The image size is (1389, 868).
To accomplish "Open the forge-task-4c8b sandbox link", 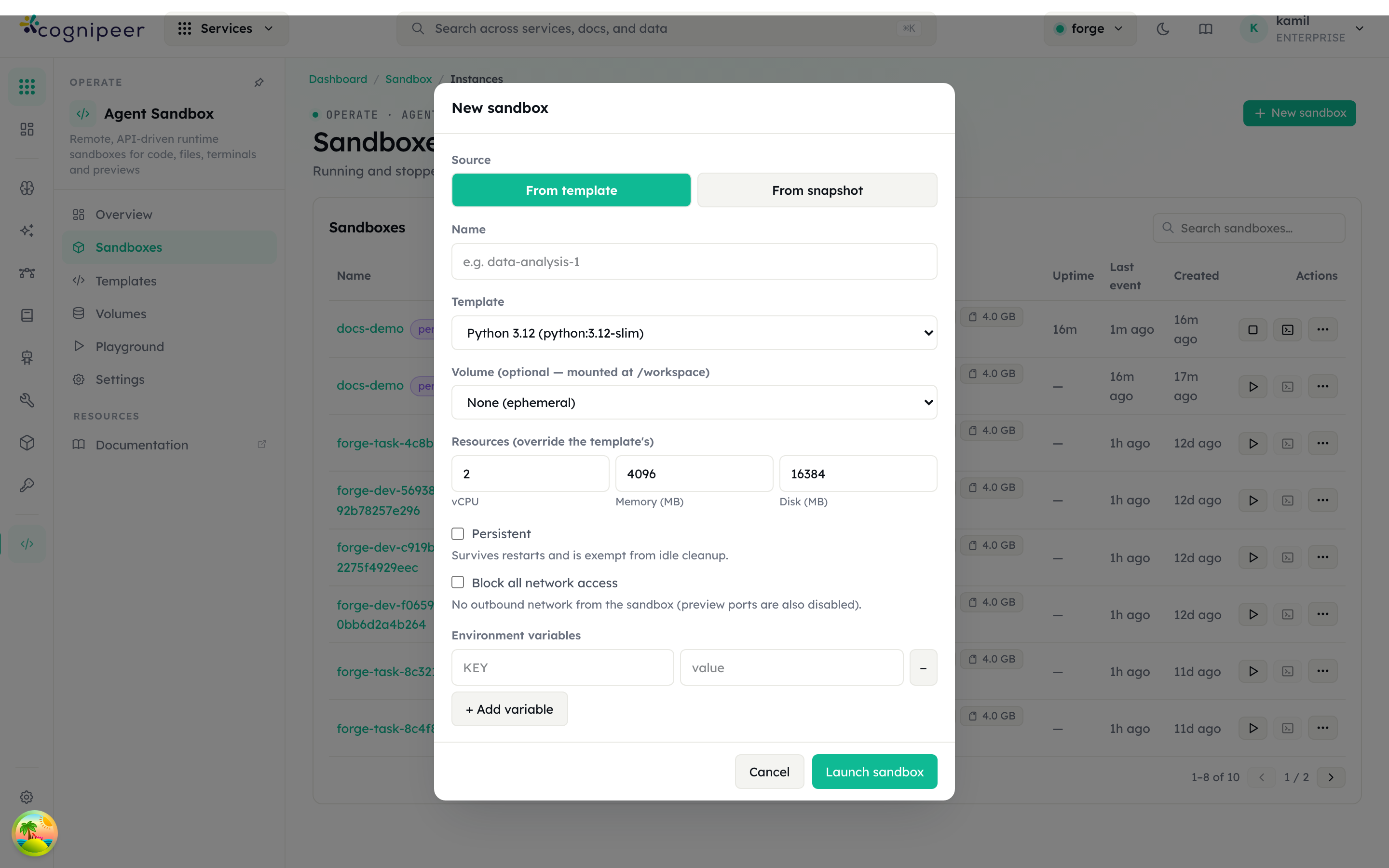I will (385, 443).
